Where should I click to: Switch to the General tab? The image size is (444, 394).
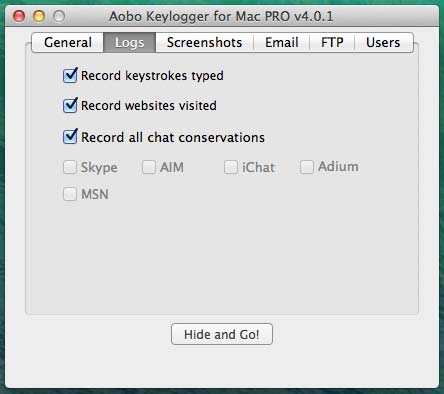[68, 43]
